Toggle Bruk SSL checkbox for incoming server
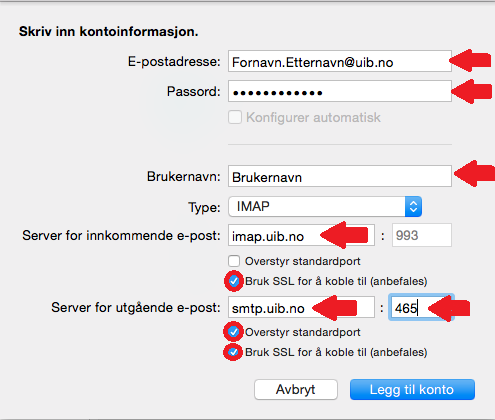 [x=234, y=281]
